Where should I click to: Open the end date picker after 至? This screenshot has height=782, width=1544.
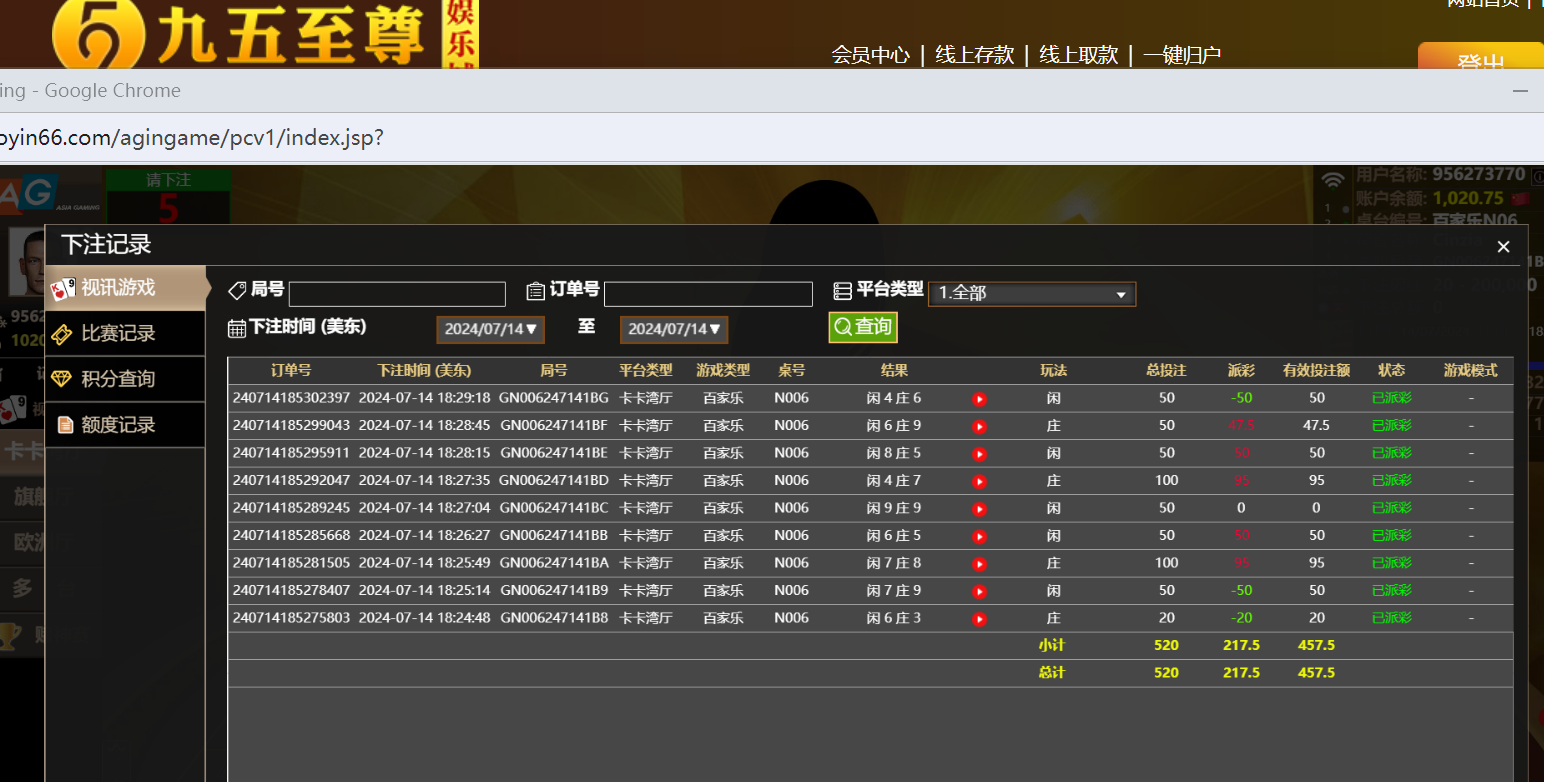(x=674, y=329)
